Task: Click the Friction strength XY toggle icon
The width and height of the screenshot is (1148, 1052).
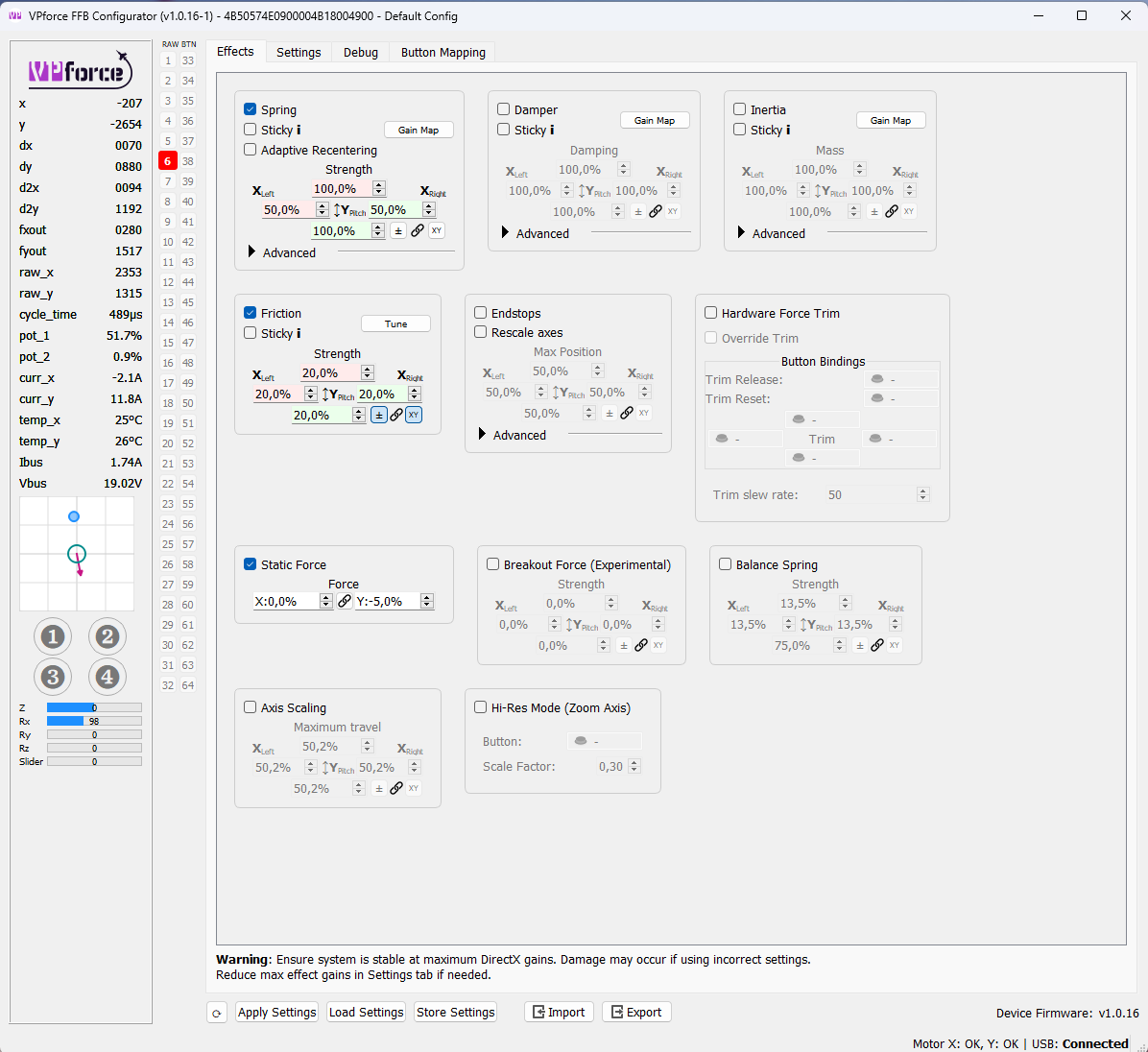Action: click(x=414, y=415)
